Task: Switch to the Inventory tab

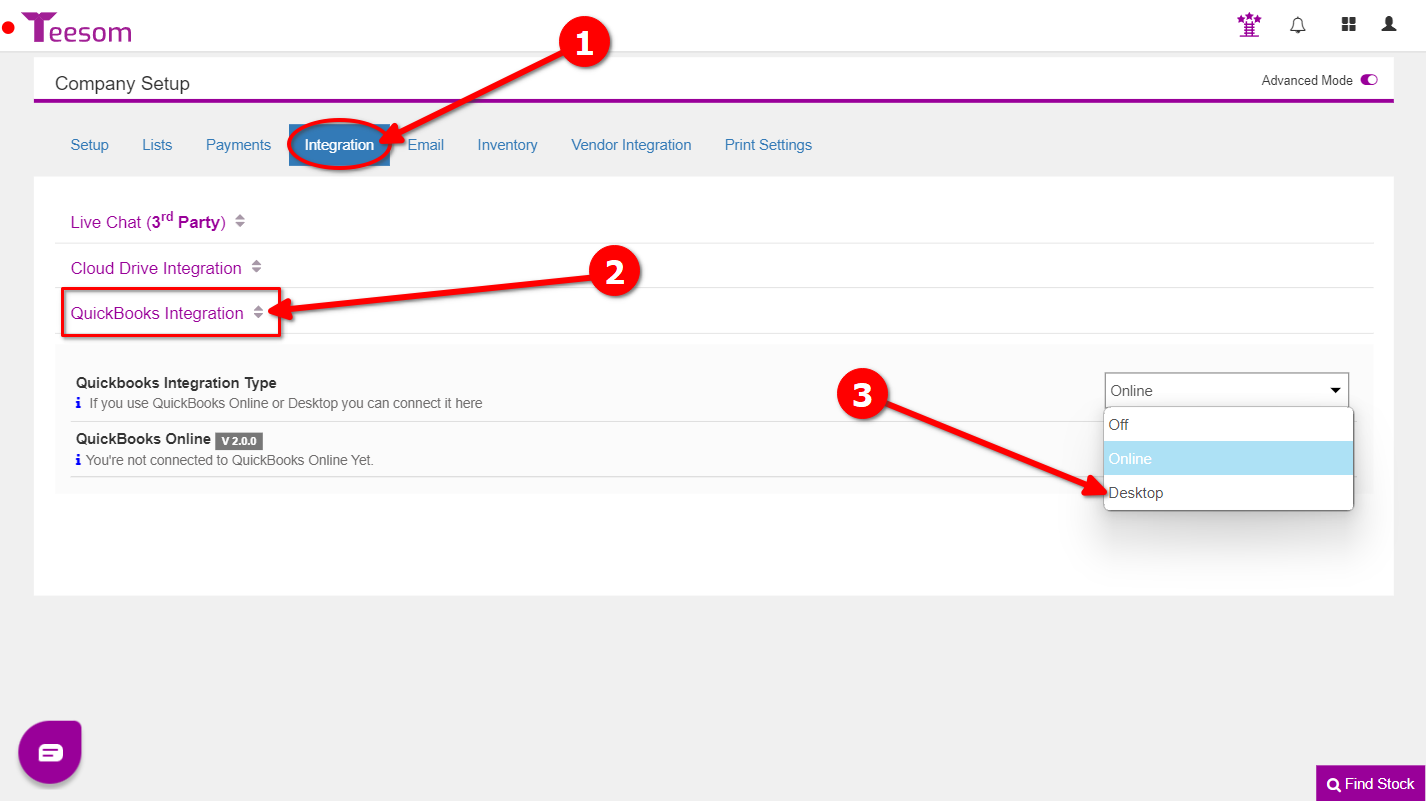Action: click(507, 145)
